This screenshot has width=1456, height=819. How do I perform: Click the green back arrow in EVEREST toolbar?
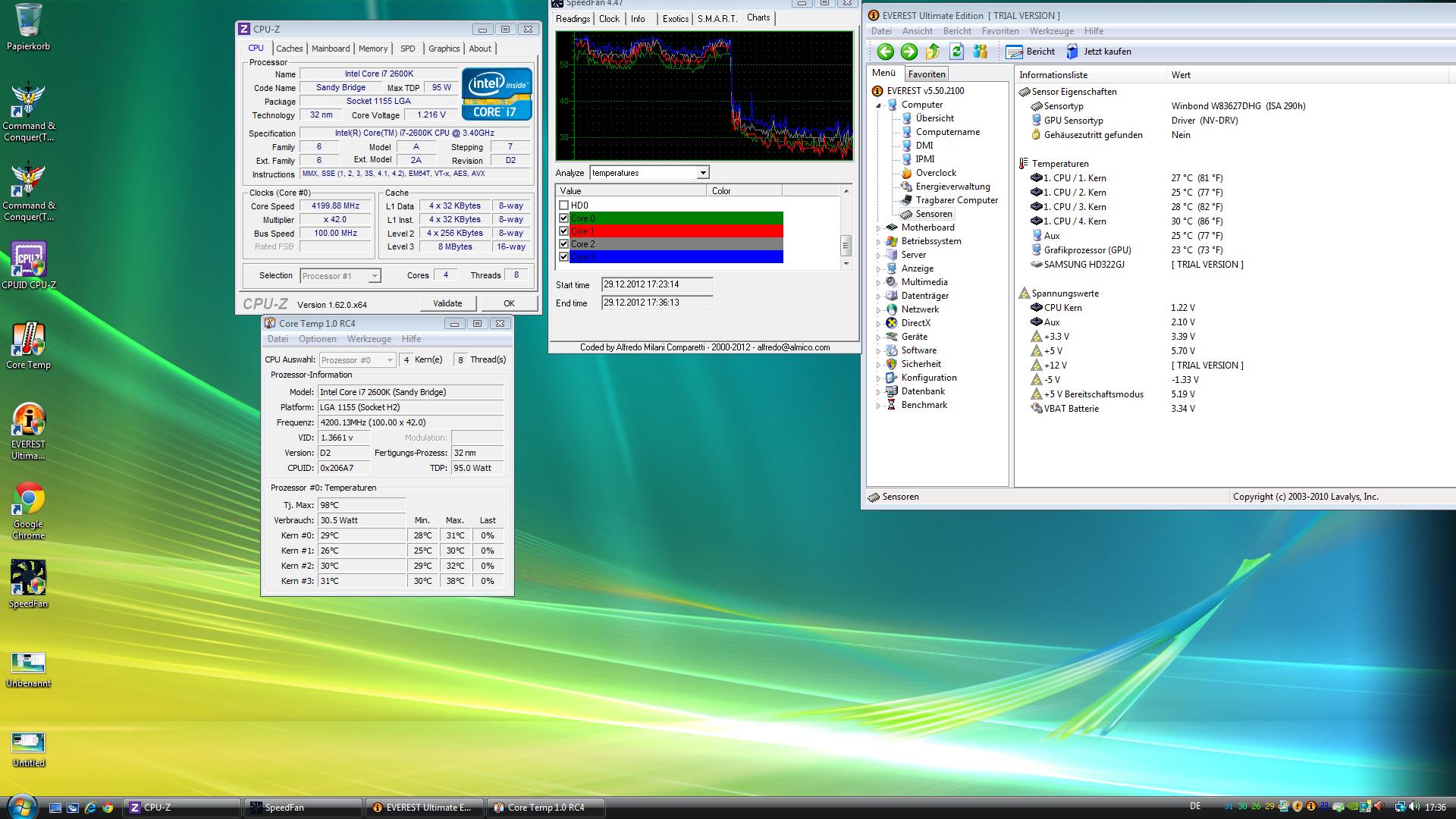point(885,52)
